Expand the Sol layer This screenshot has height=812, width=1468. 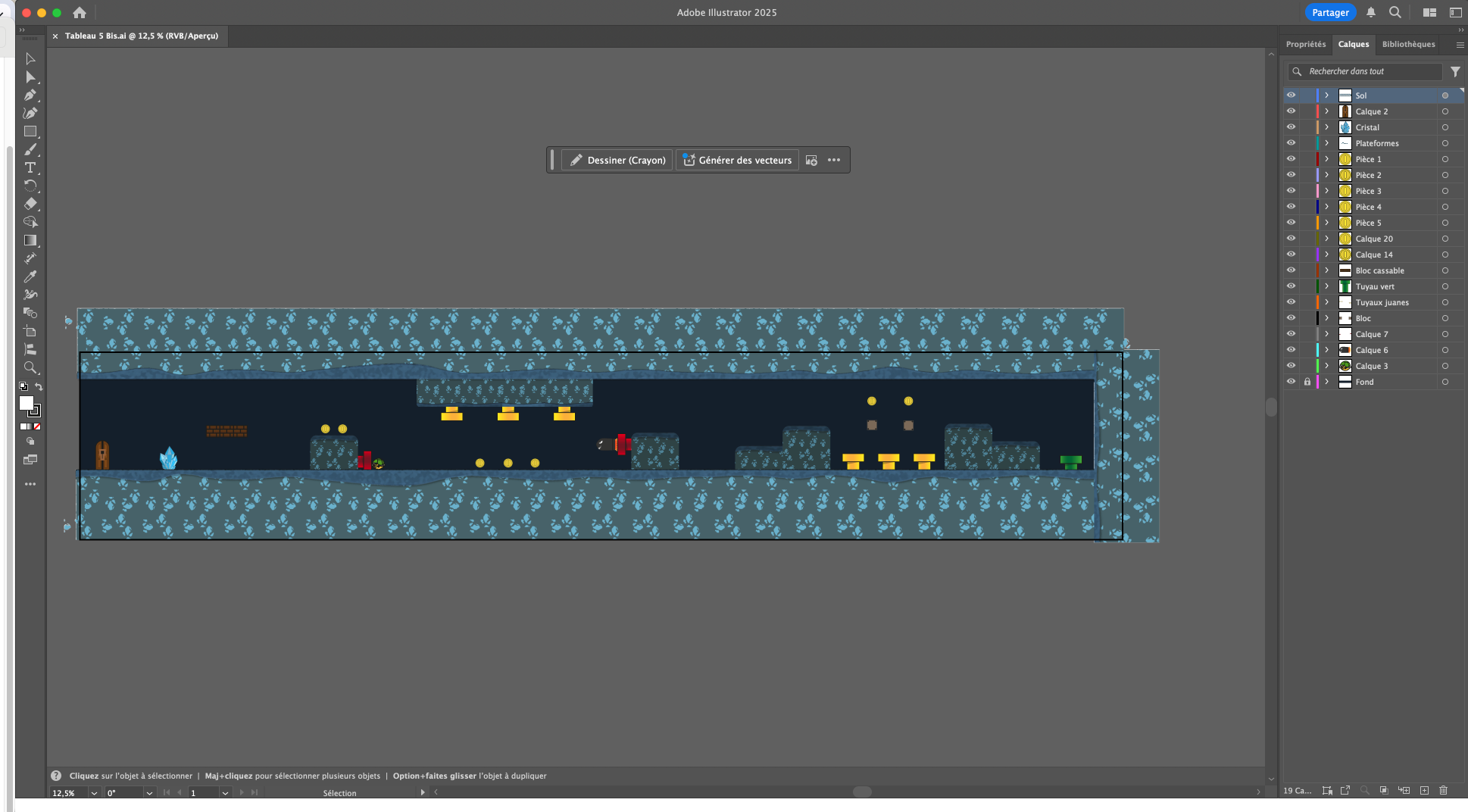coord(1327,95)
